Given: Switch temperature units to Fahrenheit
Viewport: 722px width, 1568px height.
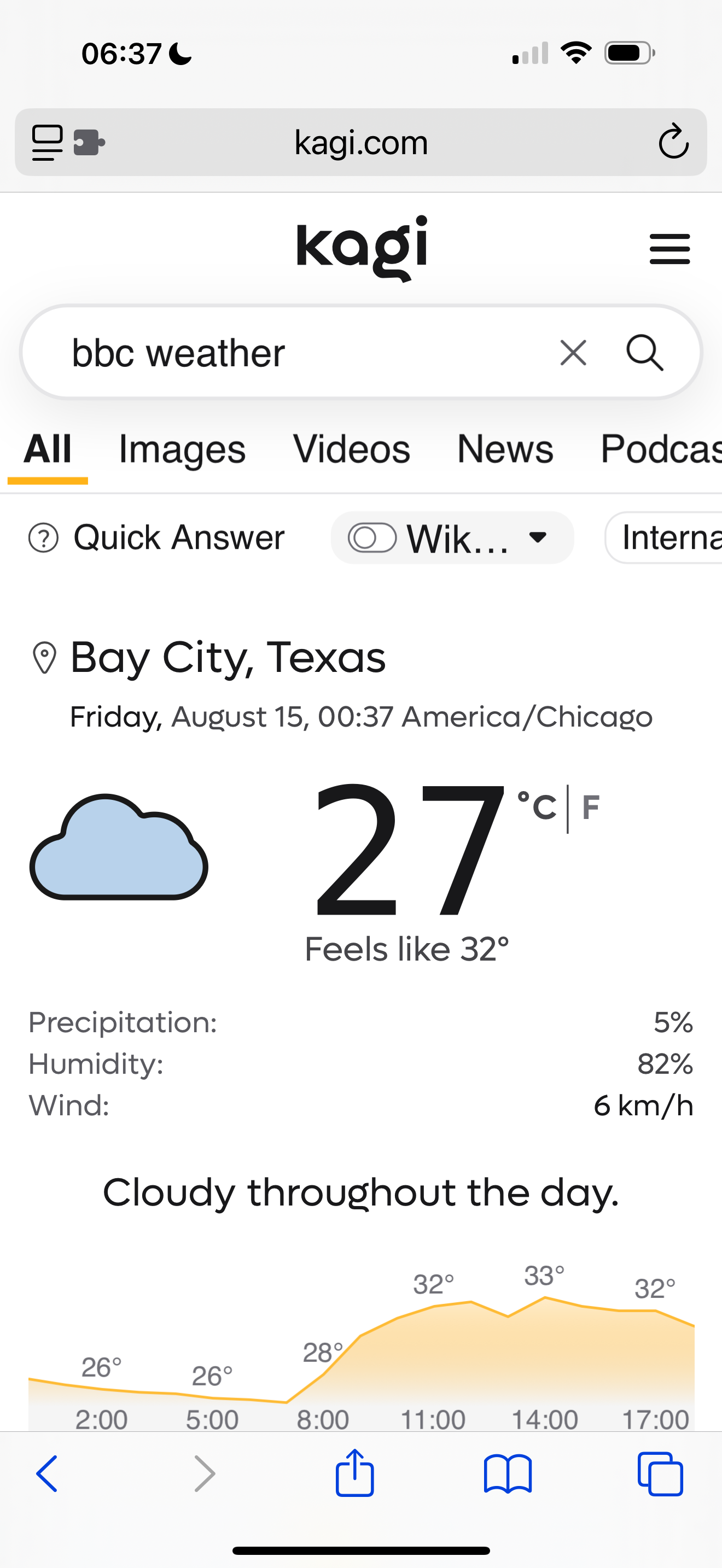Looking at the screenshot, I should pos(591,808).
